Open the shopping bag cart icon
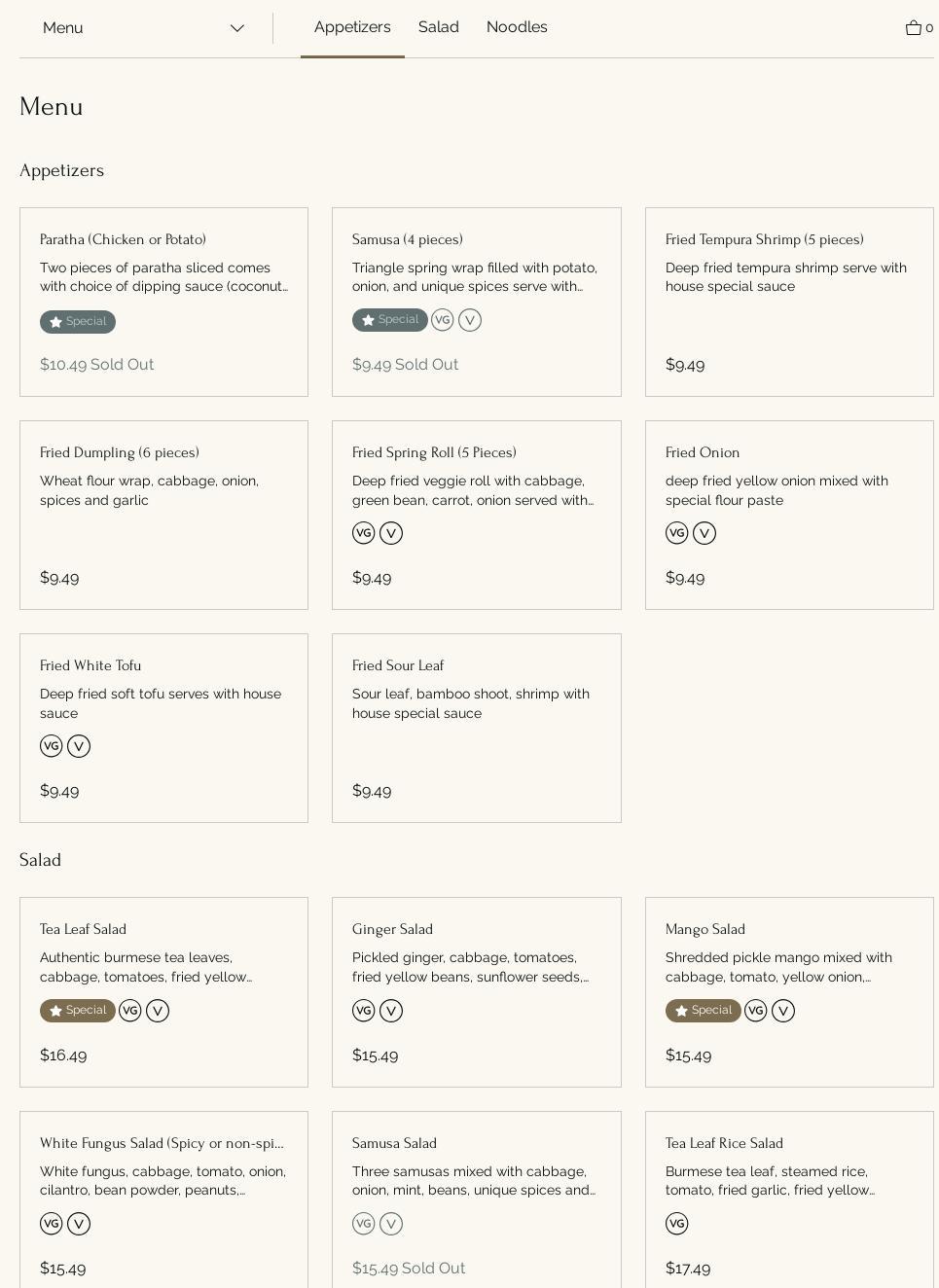This screenshot has height=1288, width=939. (x=914, y=28)
